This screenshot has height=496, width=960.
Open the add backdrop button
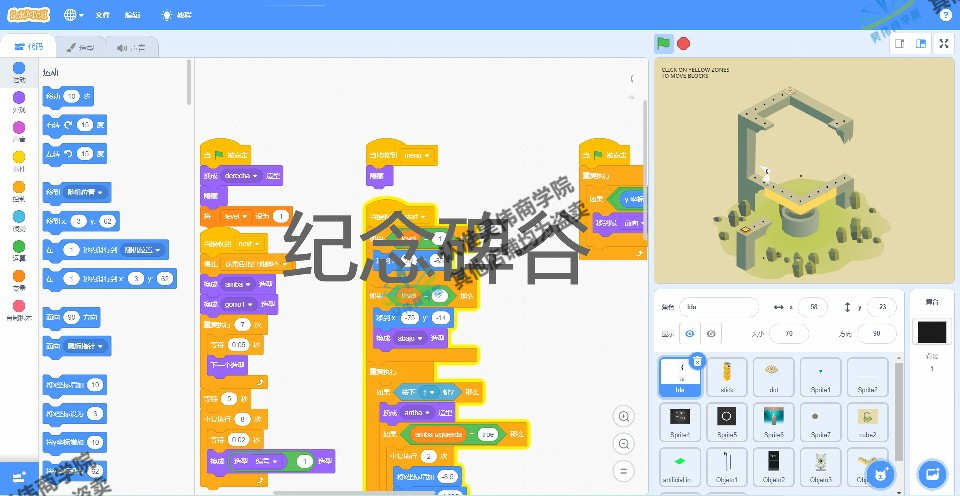click(932, 473)
